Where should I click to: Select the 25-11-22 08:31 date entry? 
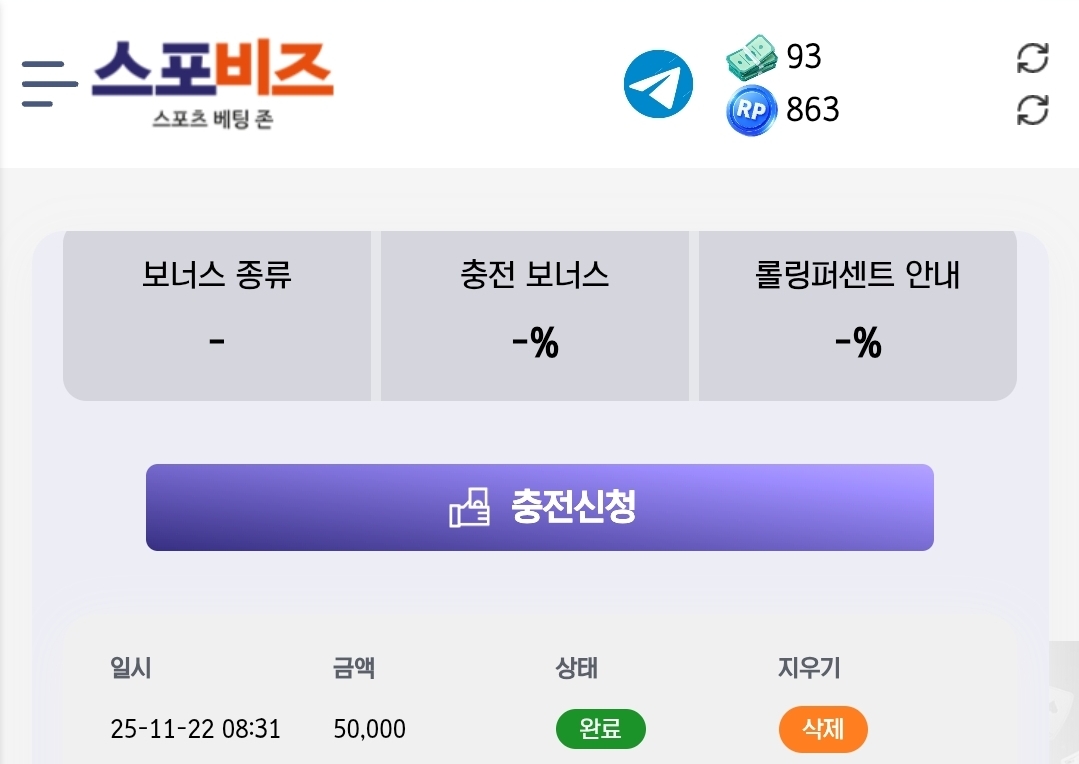(x=195, y=730)
